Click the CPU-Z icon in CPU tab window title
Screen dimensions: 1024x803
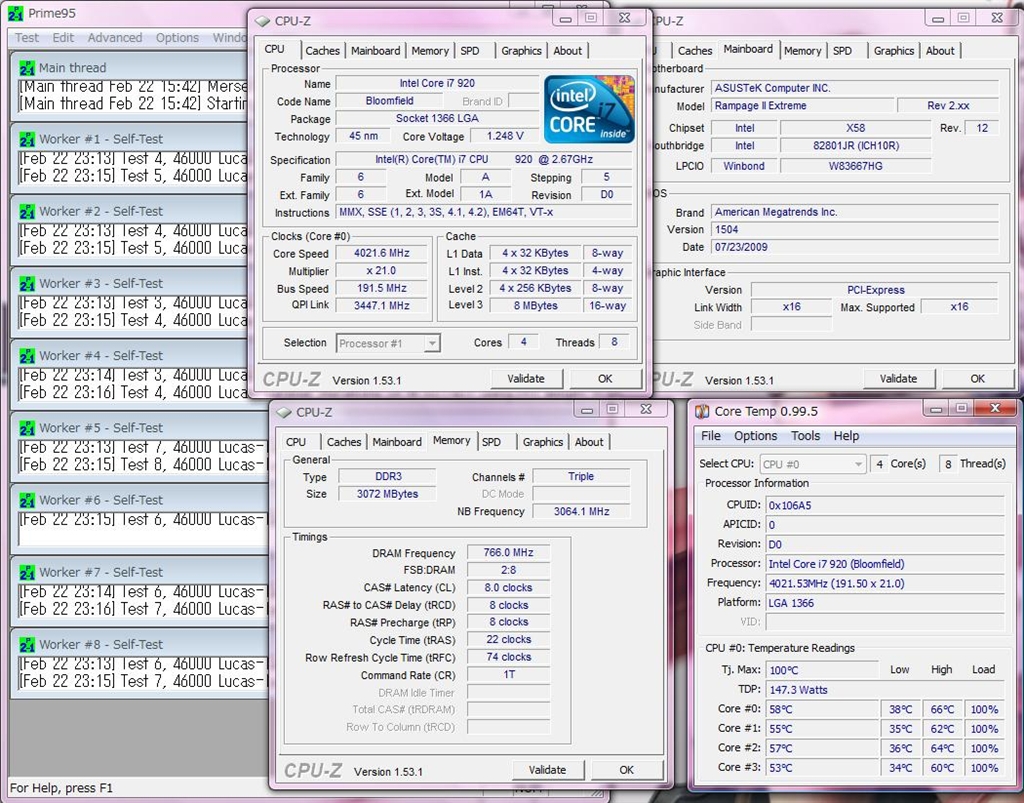point(263,21)
